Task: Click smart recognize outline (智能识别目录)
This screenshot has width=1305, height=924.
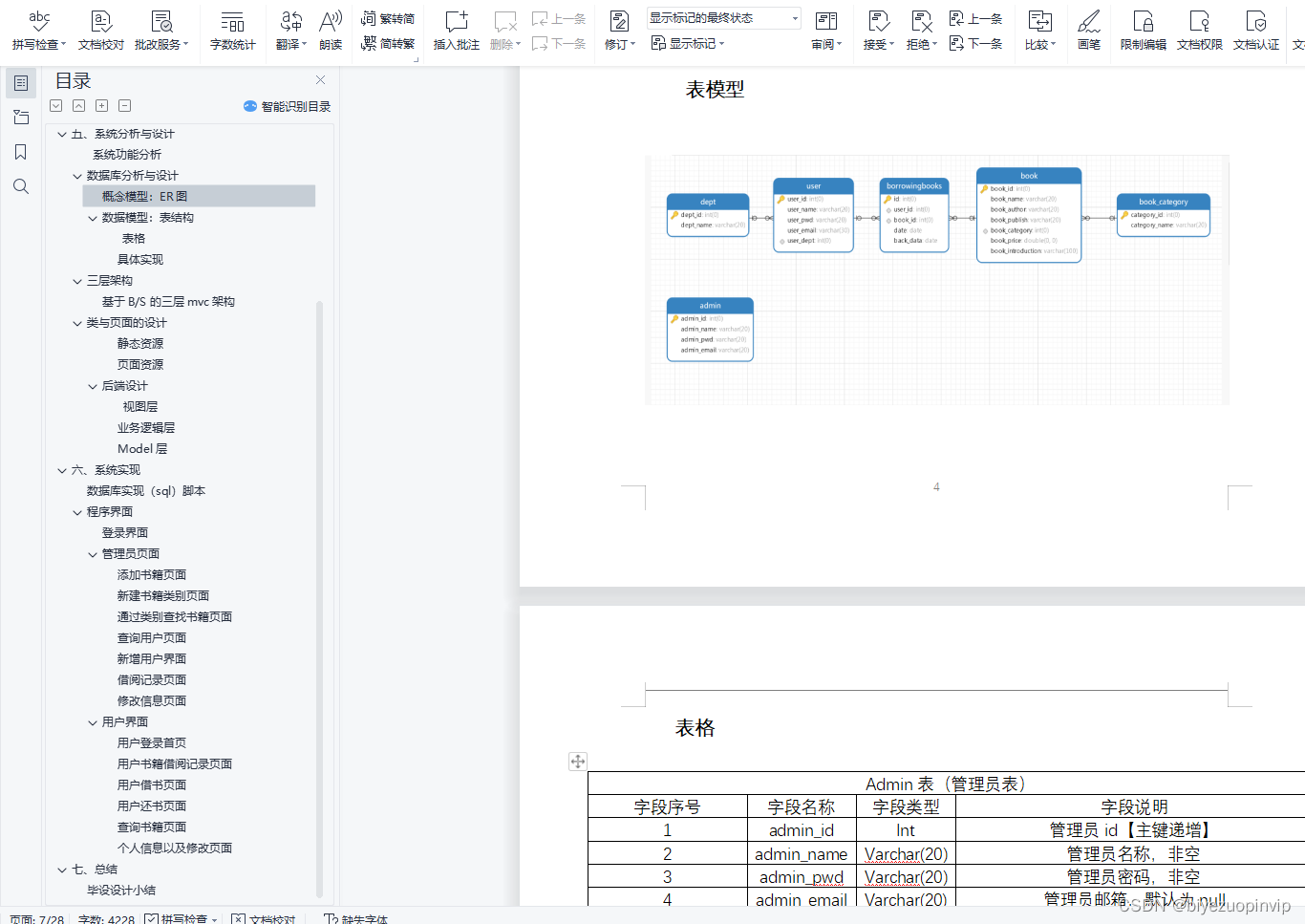Action: tap(287, 106)
